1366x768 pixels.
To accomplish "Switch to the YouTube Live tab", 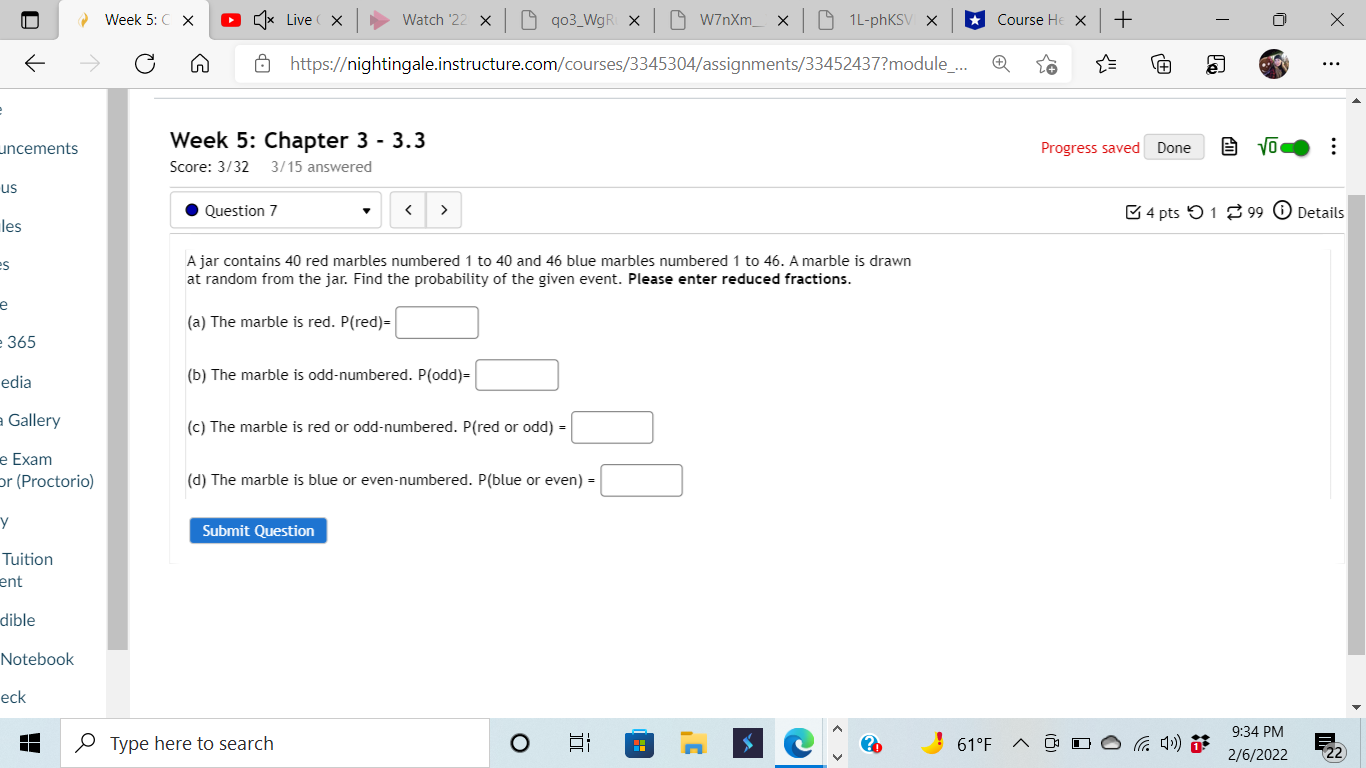I will 284,20.
